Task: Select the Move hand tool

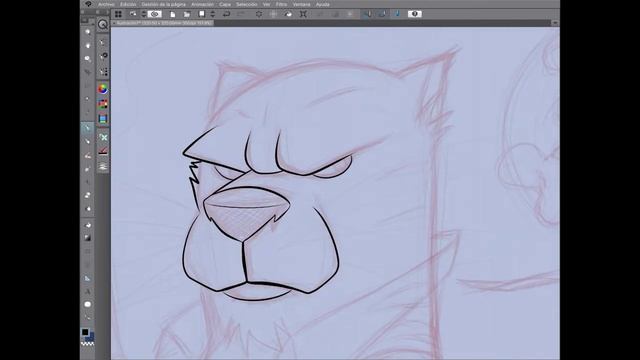Action: [87, 45]
